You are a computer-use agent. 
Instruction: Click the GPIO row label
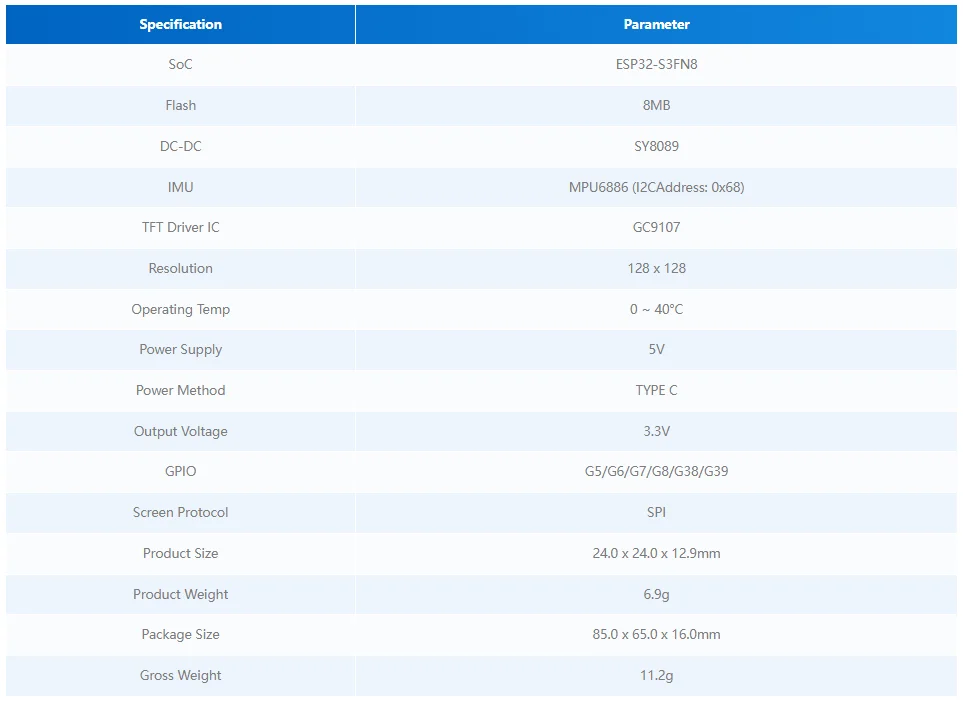181,472
